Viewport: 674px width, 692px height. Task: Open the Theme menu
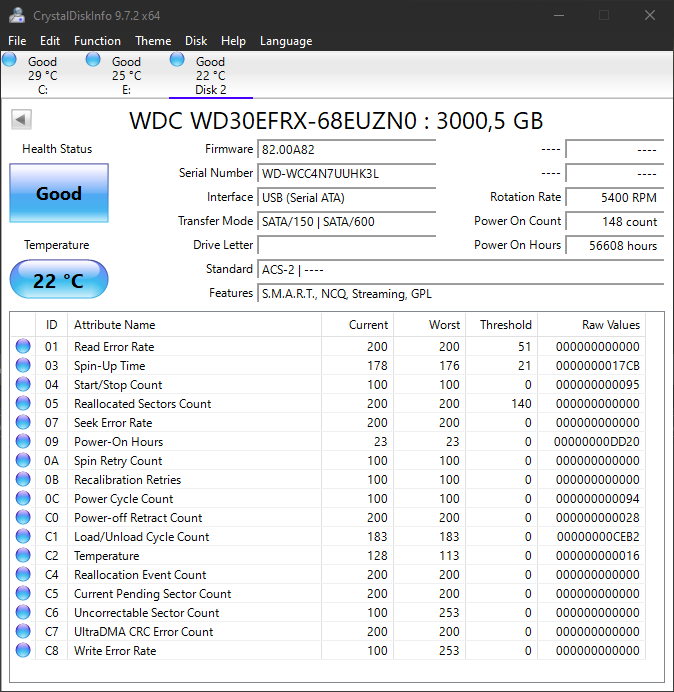[153, 41]
